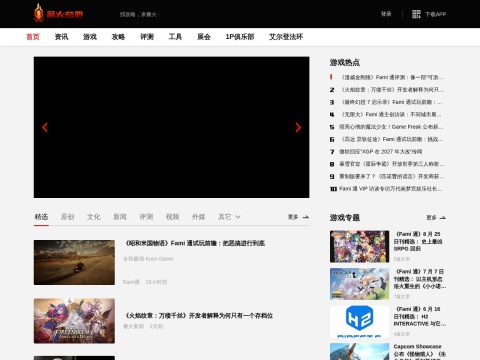Image resolution: width=480 pixels, height=360 pixels.
Task: Open the H2 INTERACTIVE topic title
Action: [x=420, y=316]
